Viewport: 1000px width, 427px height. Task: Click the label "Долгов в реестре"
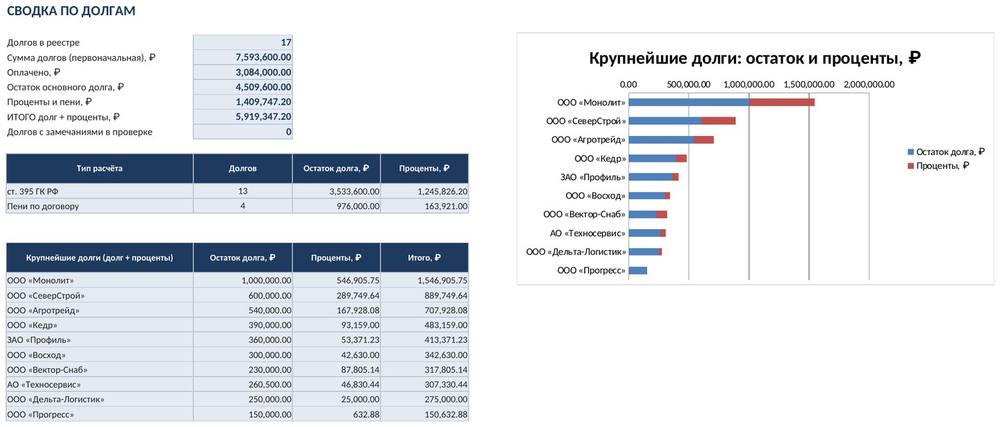[43, 43]
